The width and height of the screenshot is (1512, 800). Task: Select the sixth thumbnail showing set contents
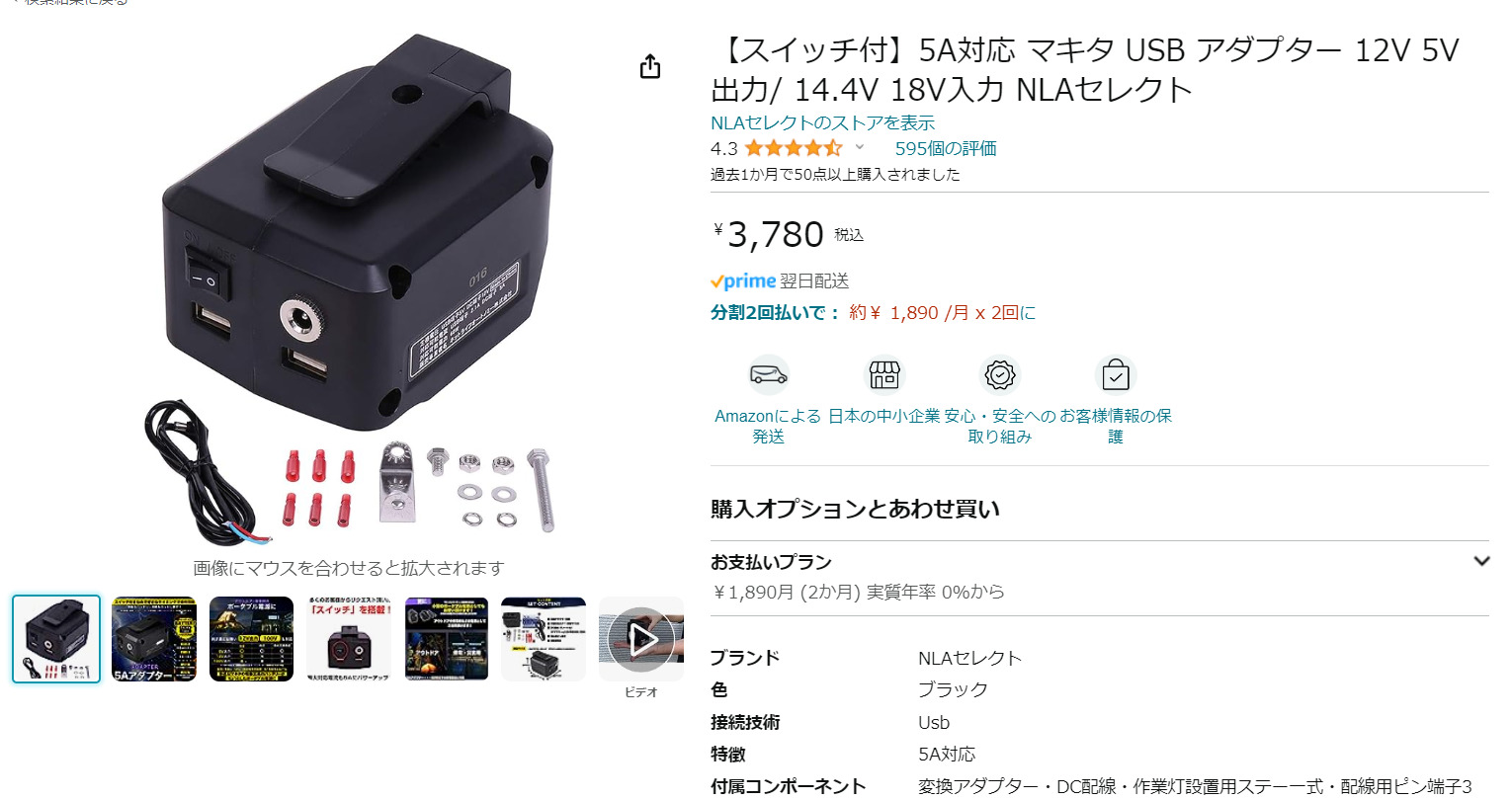click(x=544, y=639)
